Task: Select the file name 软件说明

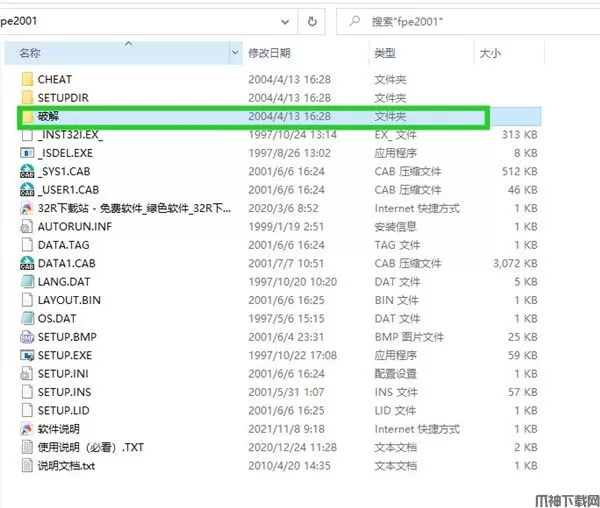Action: (59, 429)
